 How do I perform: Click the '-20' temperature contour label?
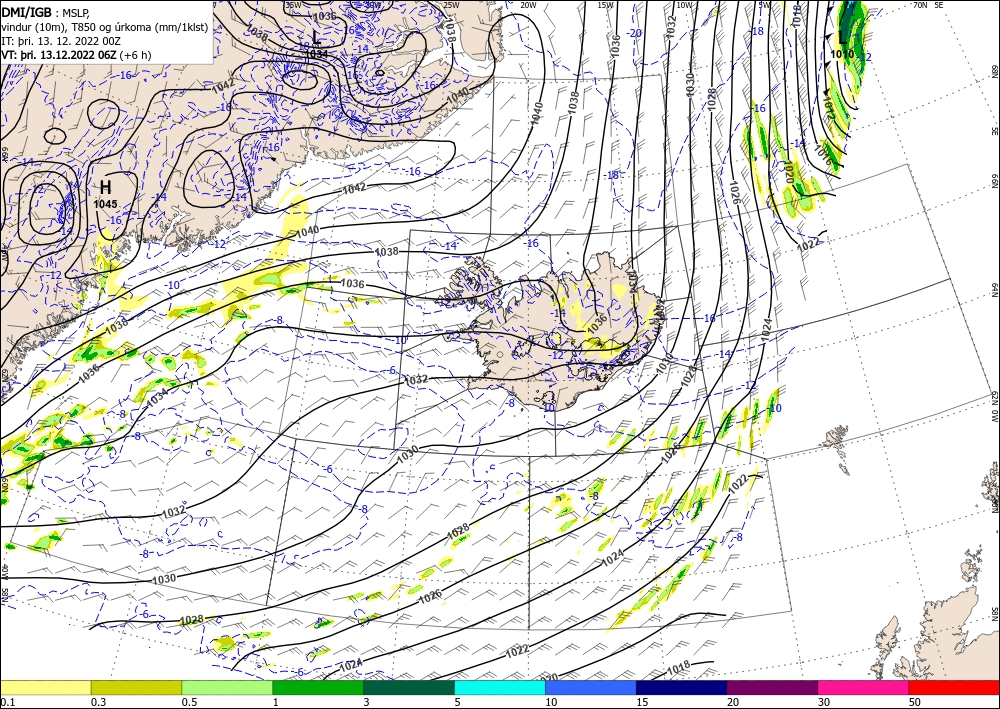tap(635, 33)
